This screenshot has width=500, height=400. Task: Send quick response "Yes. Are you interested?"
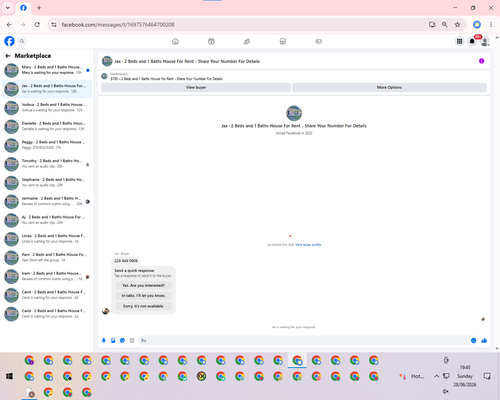coord(143,285)
